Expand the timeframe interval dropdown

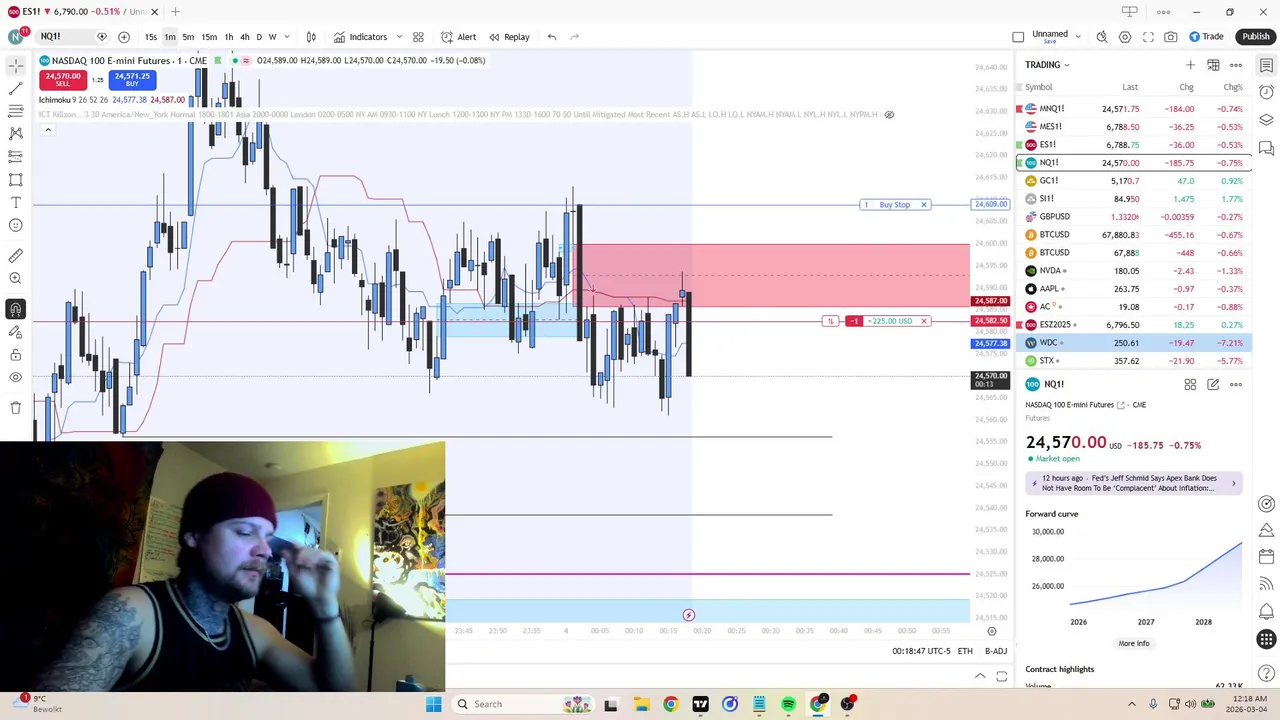286,37
